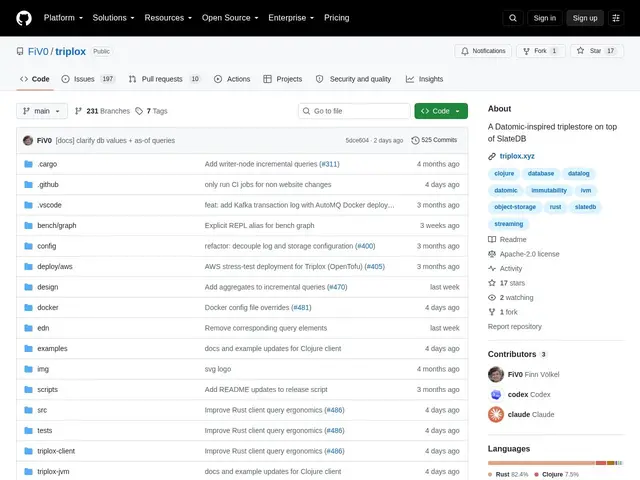The height and width of the screenshot is (480, 640).
Task: Click the FiV0 owner link in title
Action: (x=38, y=51)
